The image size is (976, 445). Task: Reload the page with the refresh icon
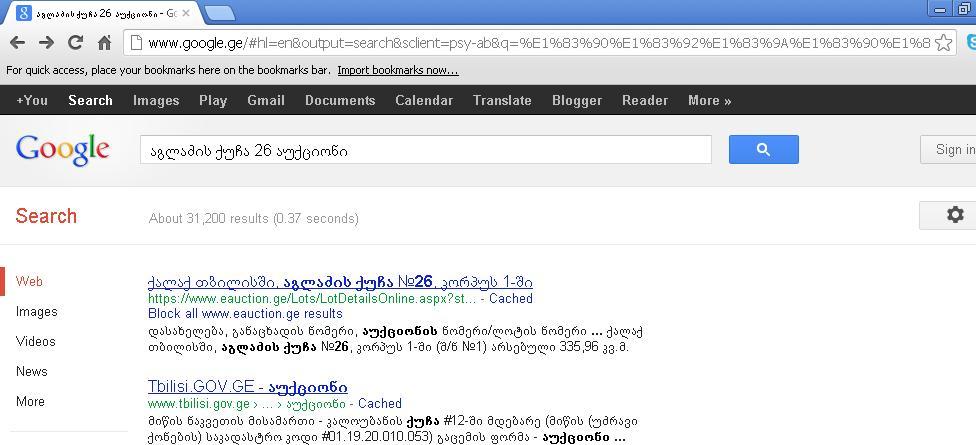tap(76, 42)
